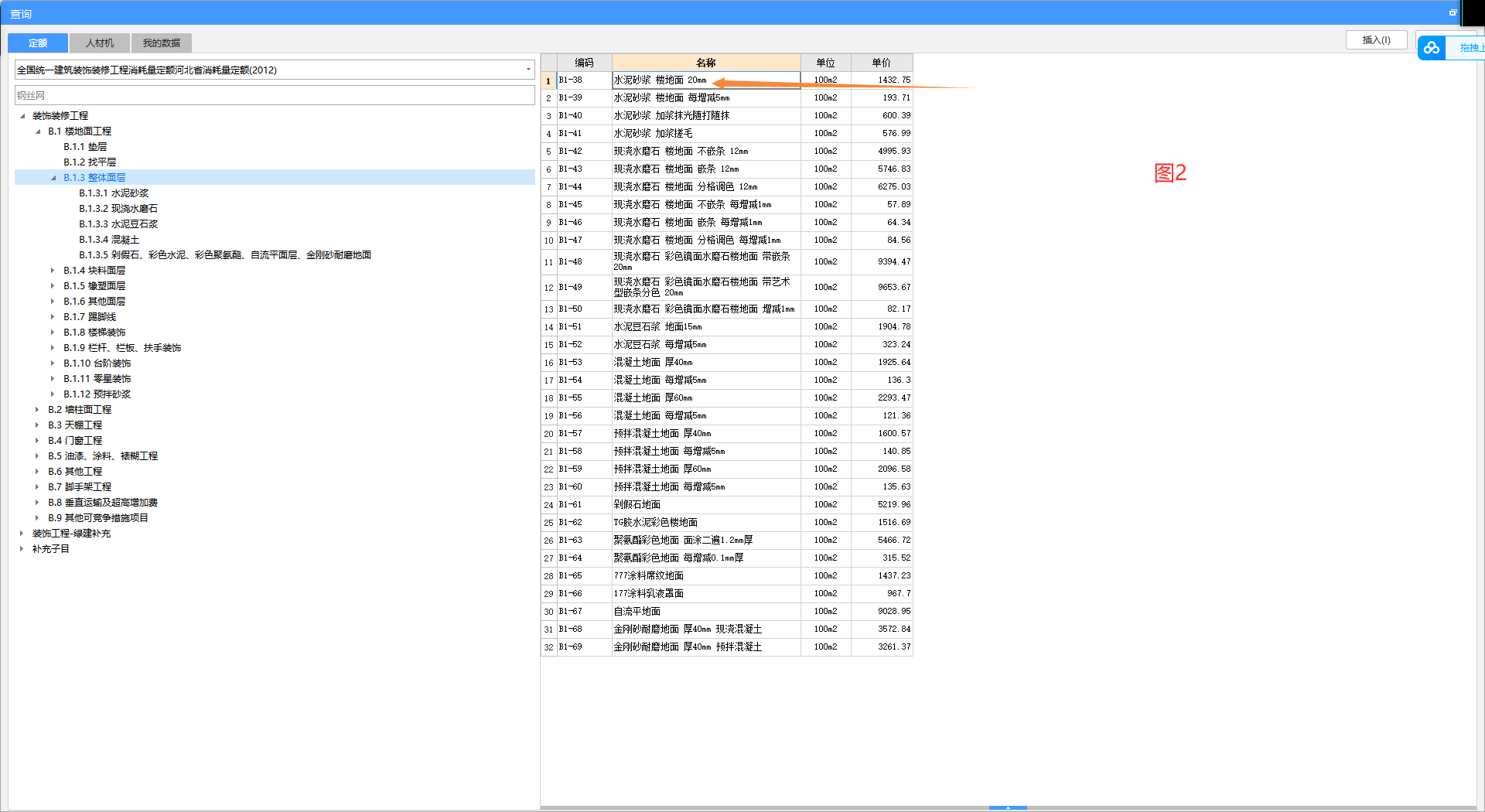The width and height of the screenshot is (1485, 812).
Task: Select the B1-39 code cell
Action: pos(584,98)
